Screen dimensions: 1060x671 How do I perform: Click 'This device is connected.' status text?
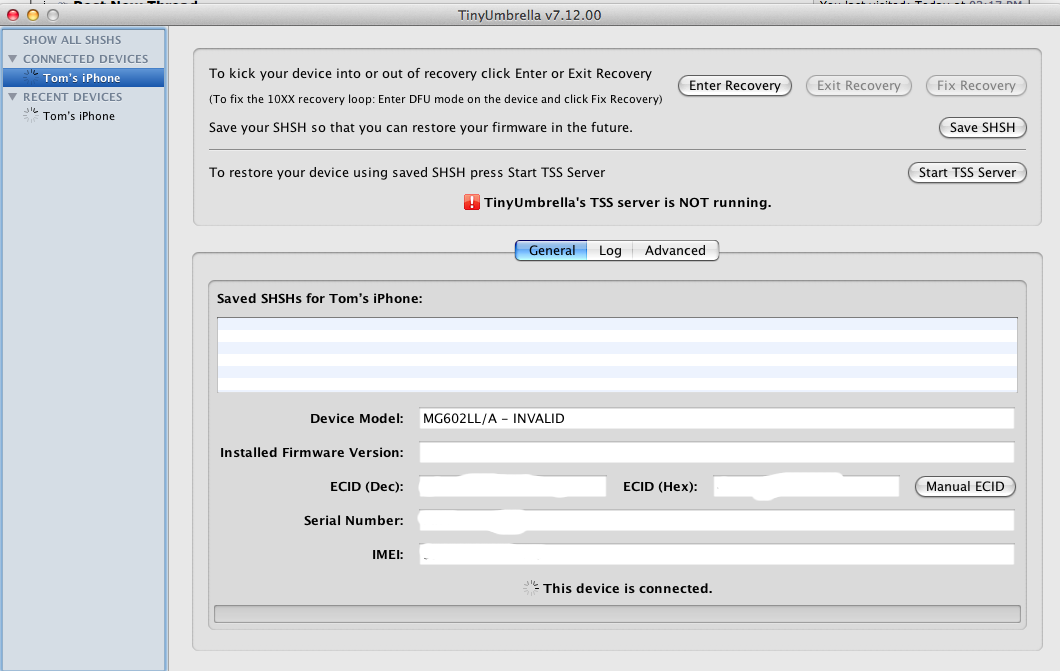pyautogui.click(x=627, y=589)
